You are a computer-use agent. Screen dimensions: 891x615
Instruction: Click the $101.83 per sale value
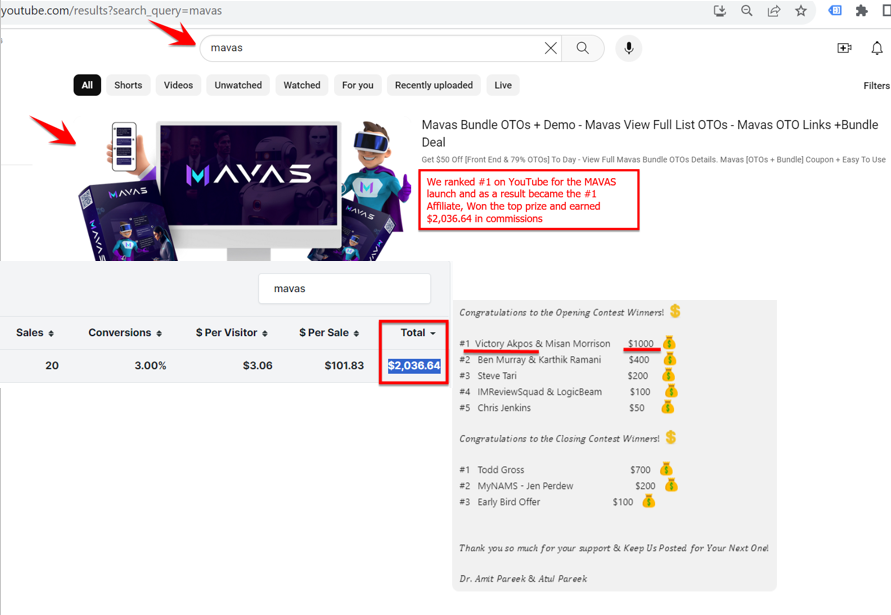click(344, 365)
